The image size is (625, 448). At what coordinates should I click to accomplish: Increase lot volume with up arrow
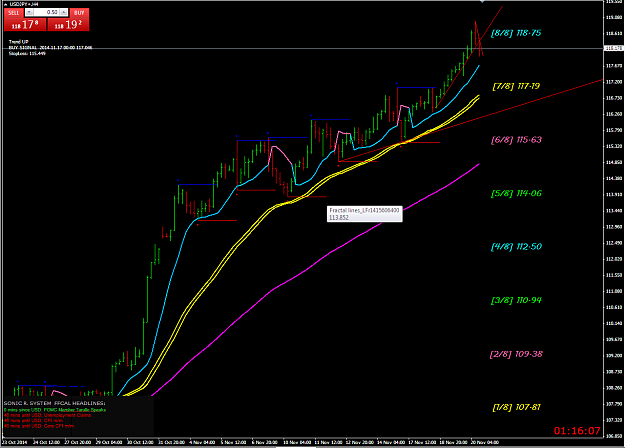coord(63,12)
